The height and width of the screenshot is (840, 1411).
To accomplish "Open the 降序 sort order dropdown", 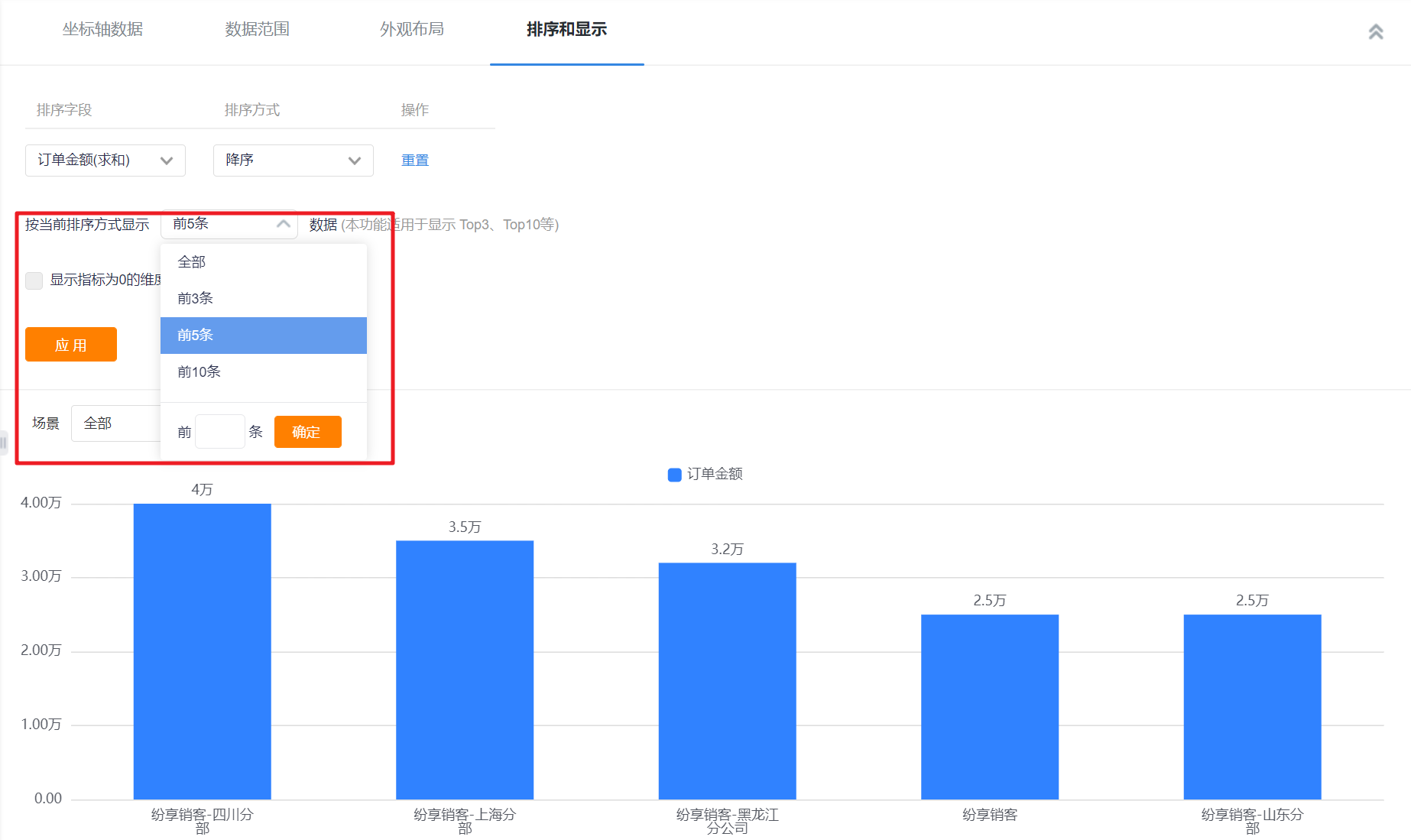I will click(x=294, y=161).
